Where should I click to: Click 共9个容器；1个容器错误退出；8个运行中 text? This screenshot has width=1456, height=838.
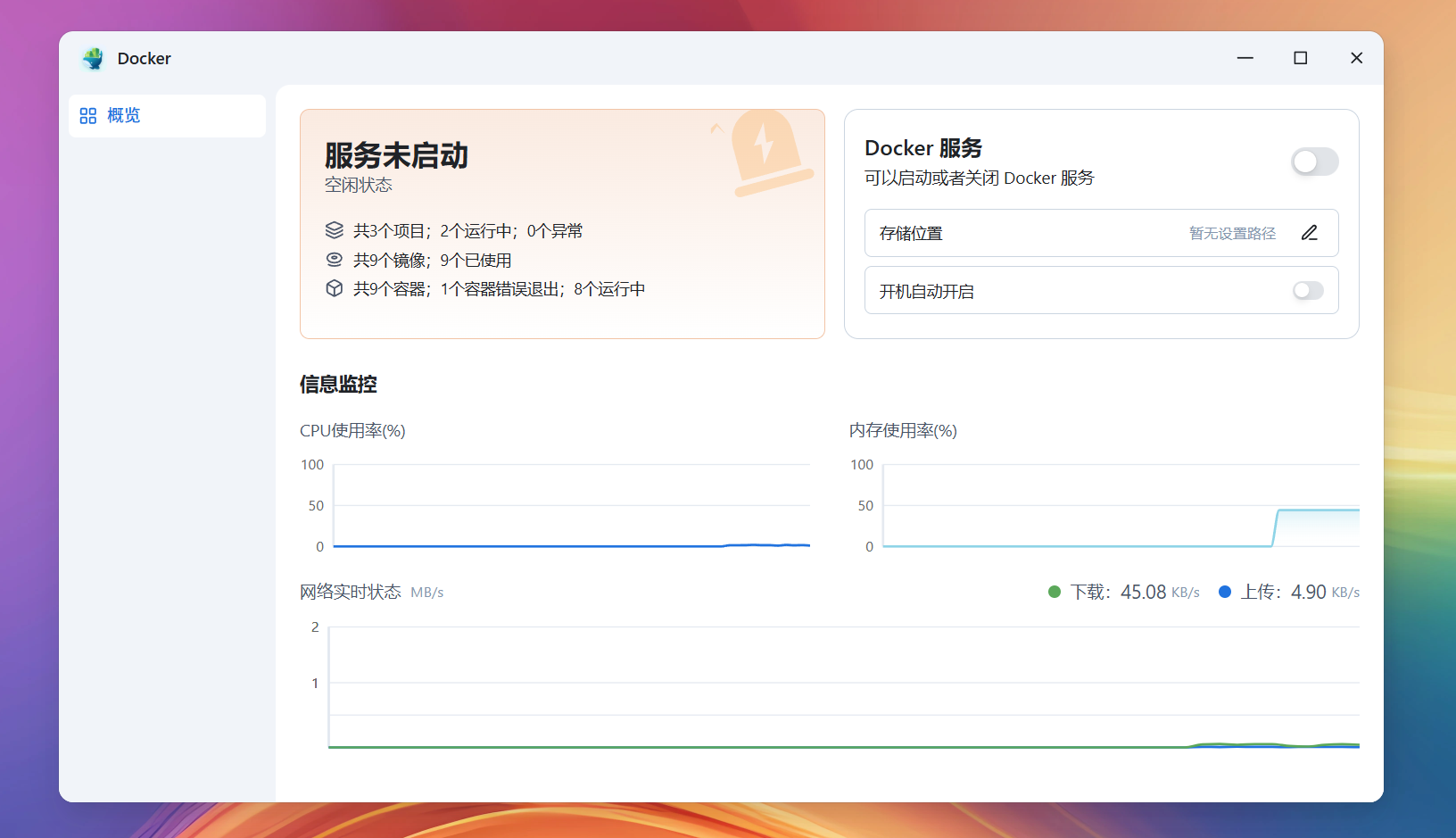(500, 289)
